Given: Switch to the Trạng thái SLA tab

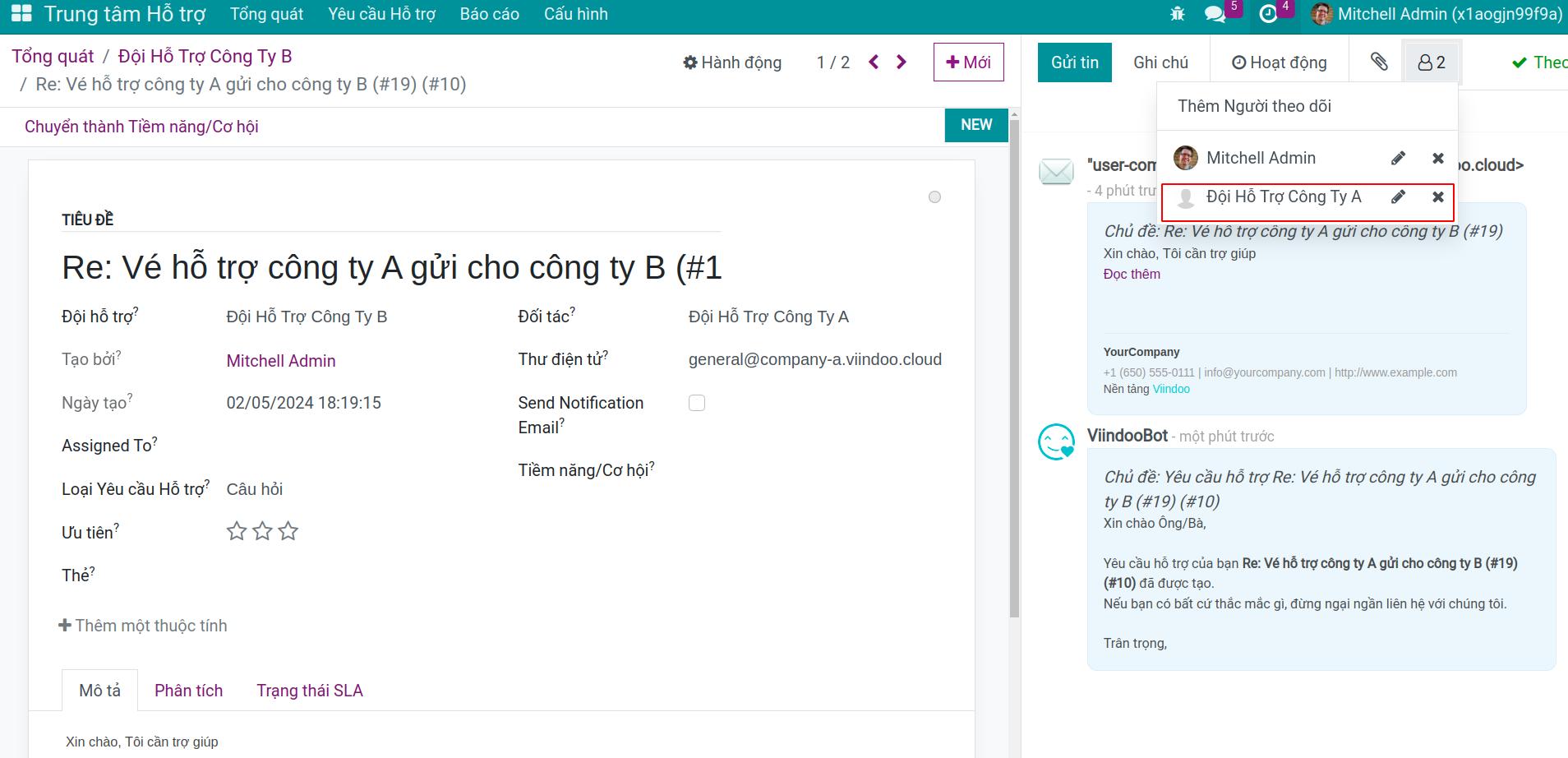Looking at the screenshot, I should [309, 691].
